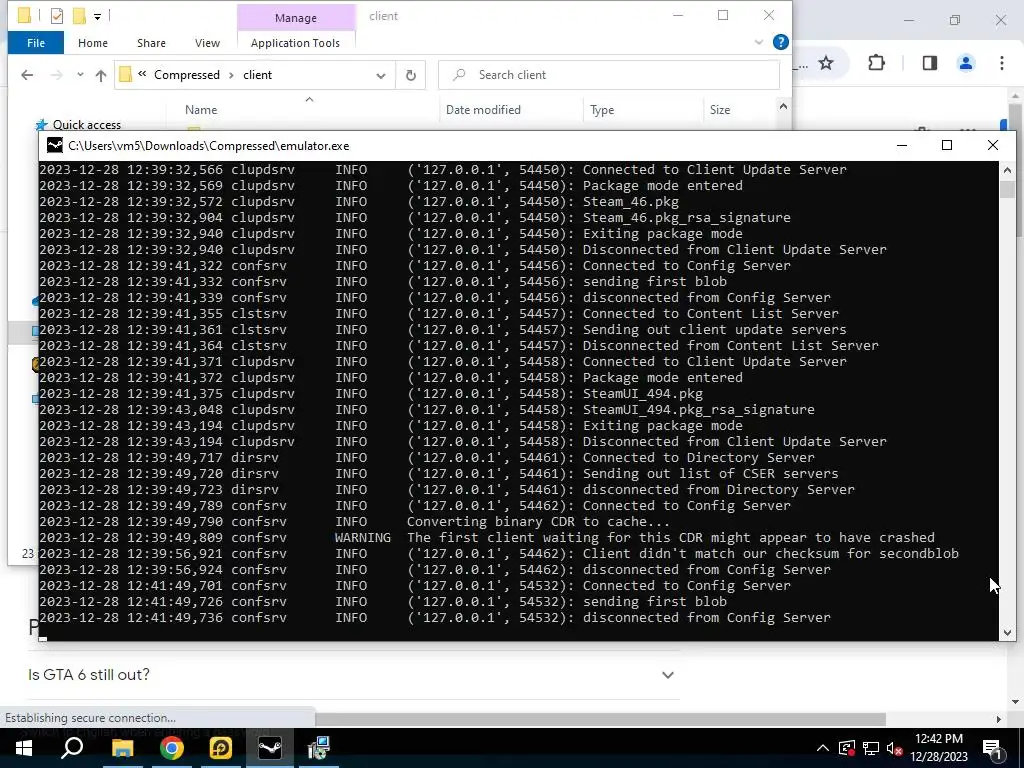Viewport: 1024px width, 768px height.
Task: Select the emulator icon in taskbar
Action: click(270, 748)
